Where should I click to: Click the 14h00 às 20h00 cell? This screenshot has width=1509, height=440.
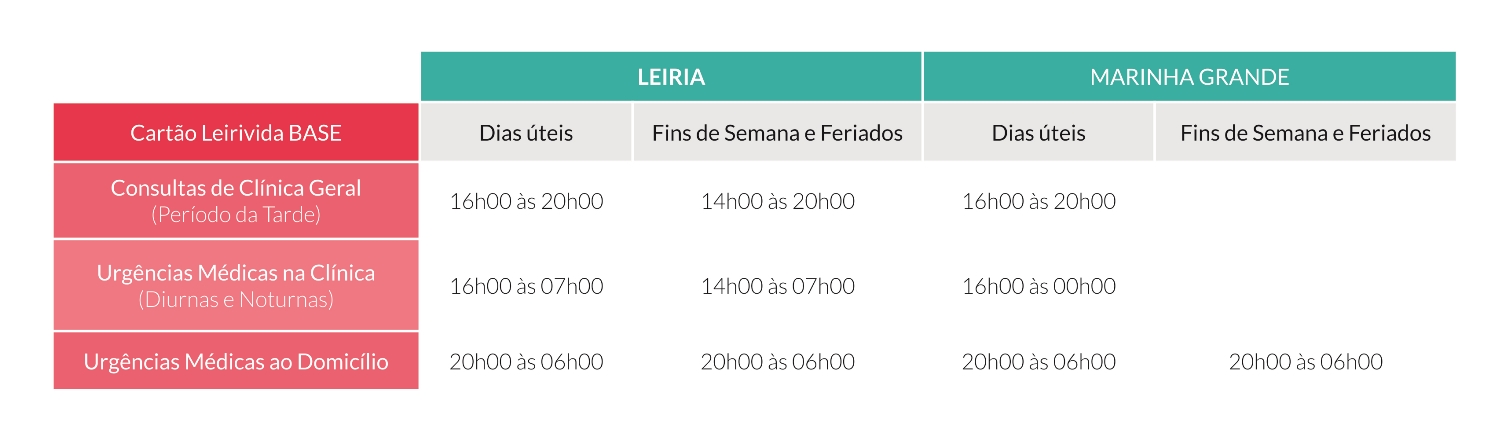coord(777,201)
